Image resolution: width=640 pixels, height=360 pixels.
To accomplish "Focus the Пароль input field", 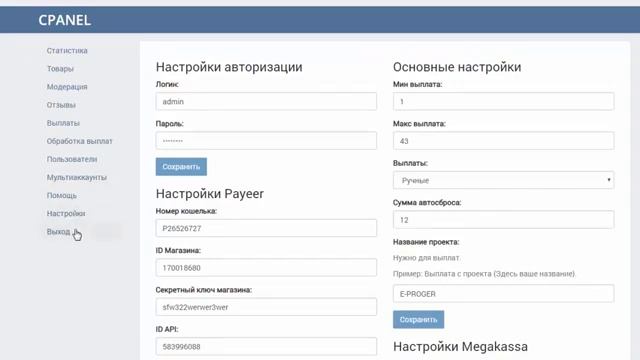I will 266,141.
